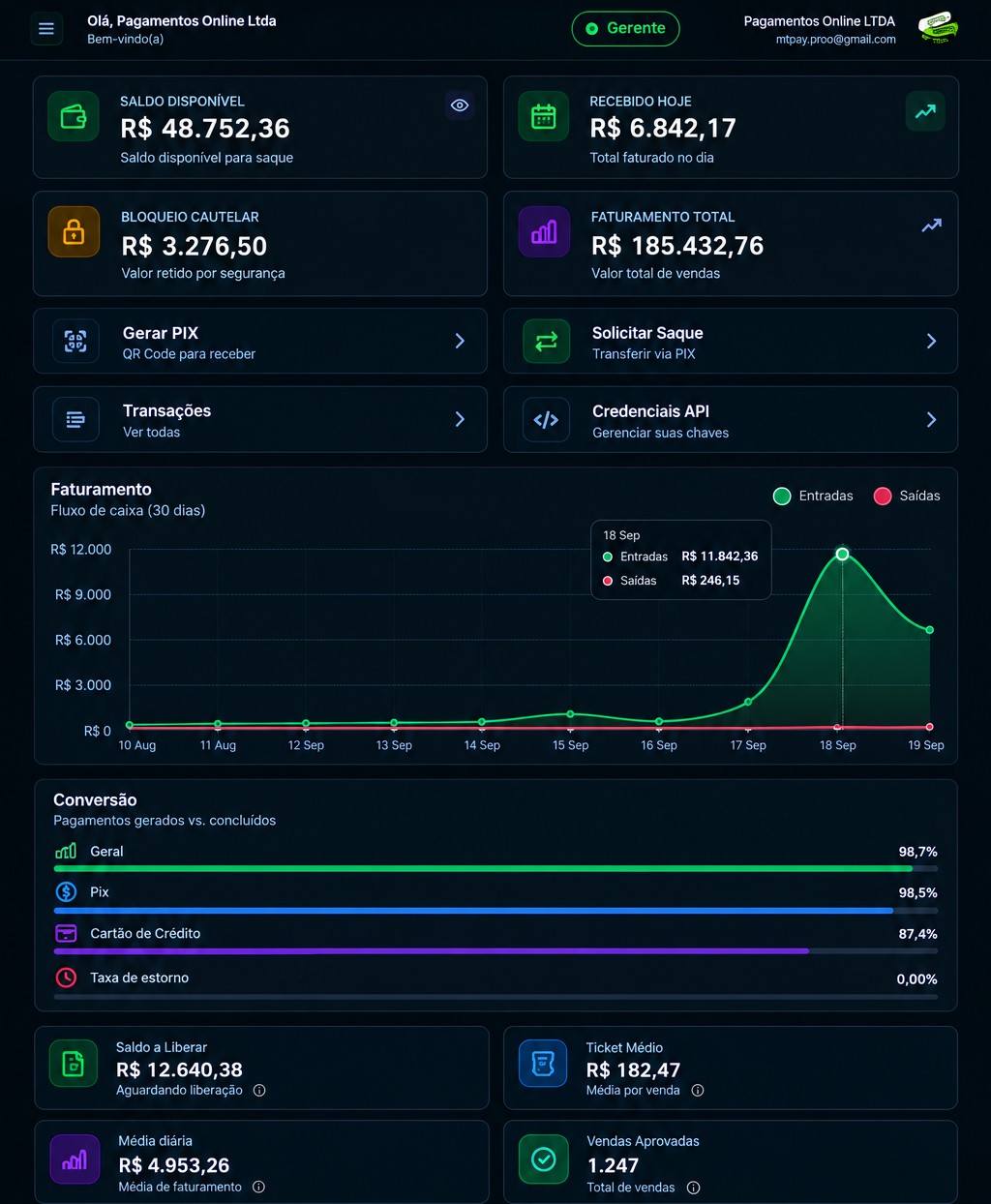Click the Geral bar chart icon
The width and height of the screenshot is (991, 1204).
tap(66, 851)
